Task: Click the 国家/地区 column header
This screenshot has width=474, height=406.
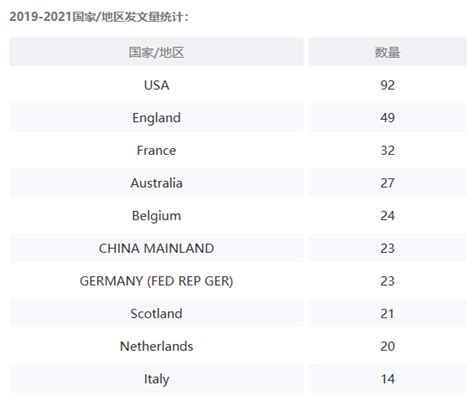Action: pyautogui.click(x=156, y=52)
